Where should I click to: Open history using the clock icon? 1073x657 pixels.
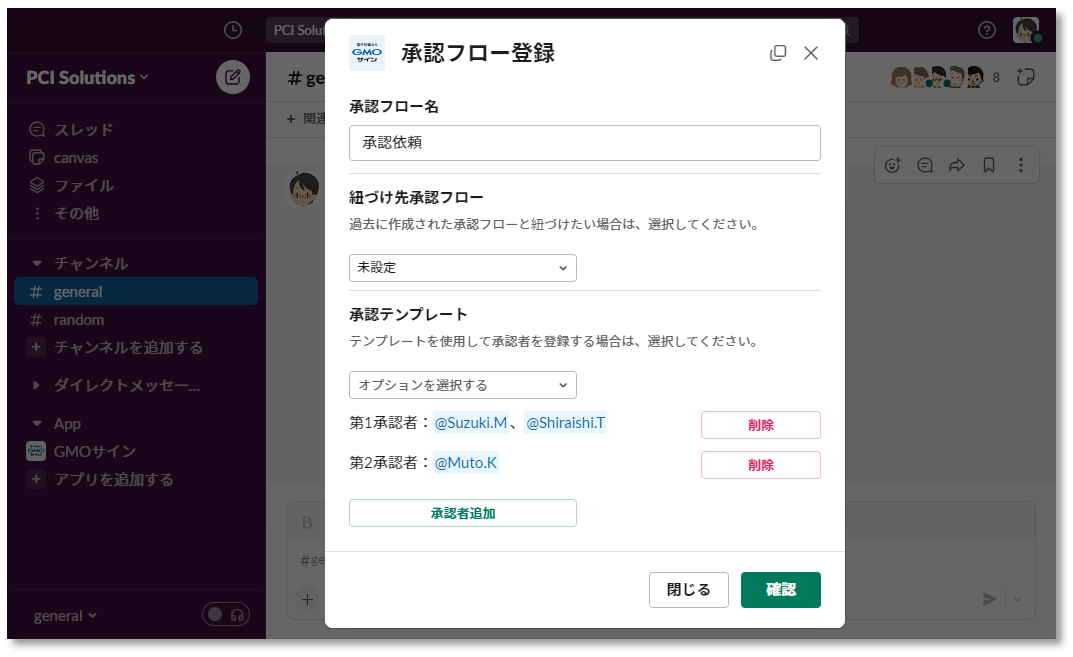(232, 31)
